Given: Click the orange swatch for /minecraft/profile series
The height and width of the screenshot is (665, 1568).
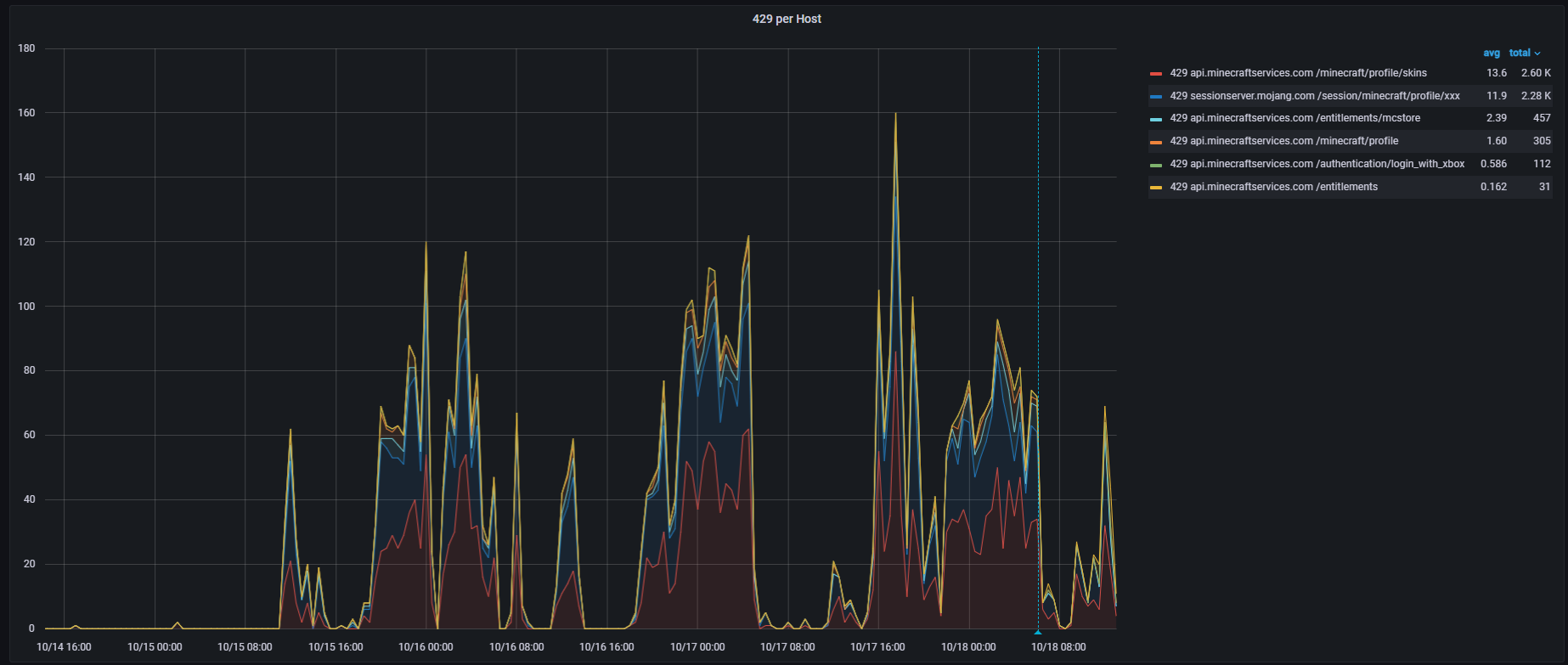Looking at the screenshot, I should click(1155, 142).
